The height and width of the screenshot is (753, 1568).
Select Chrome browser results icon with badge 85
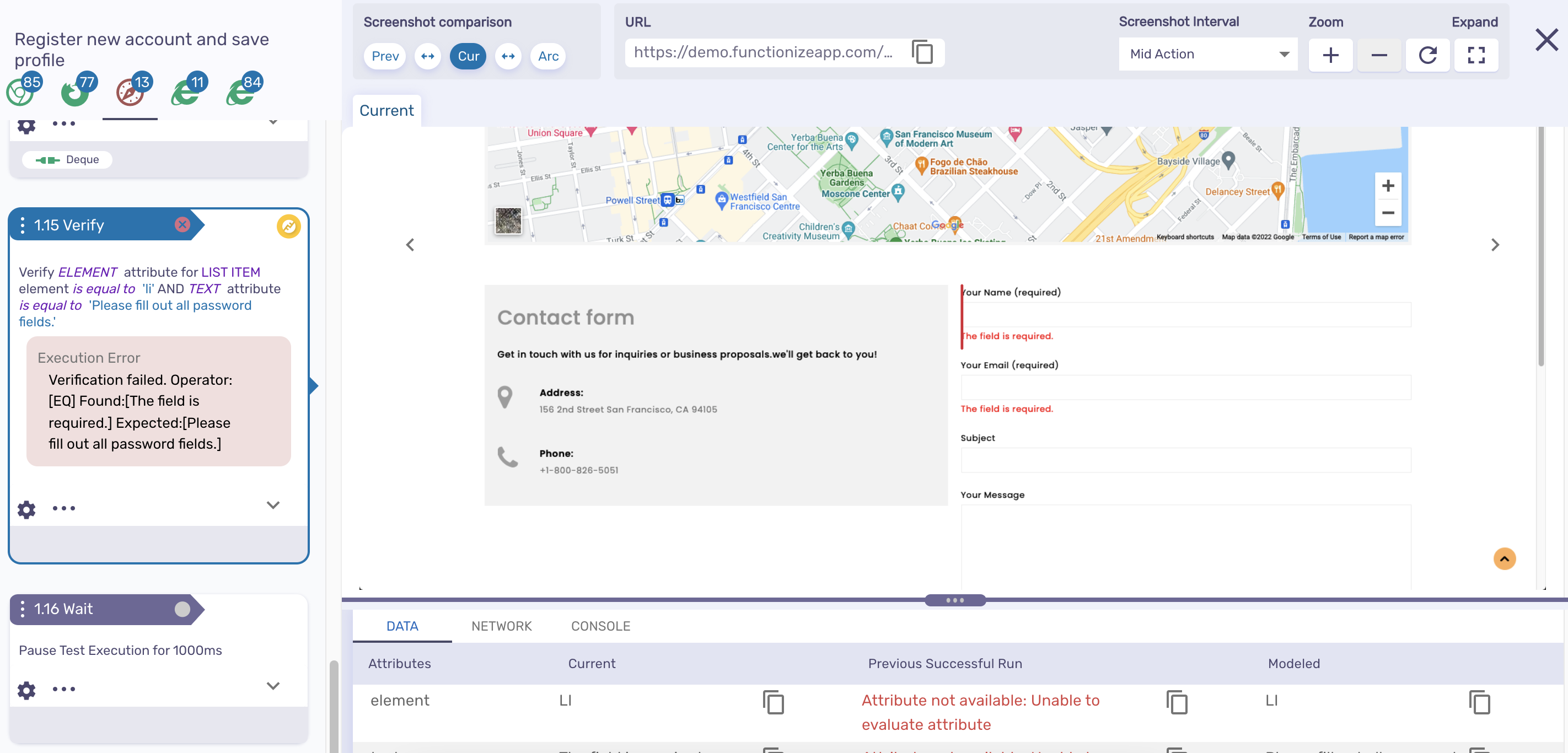pyautogui.click(x=23, y=90)
